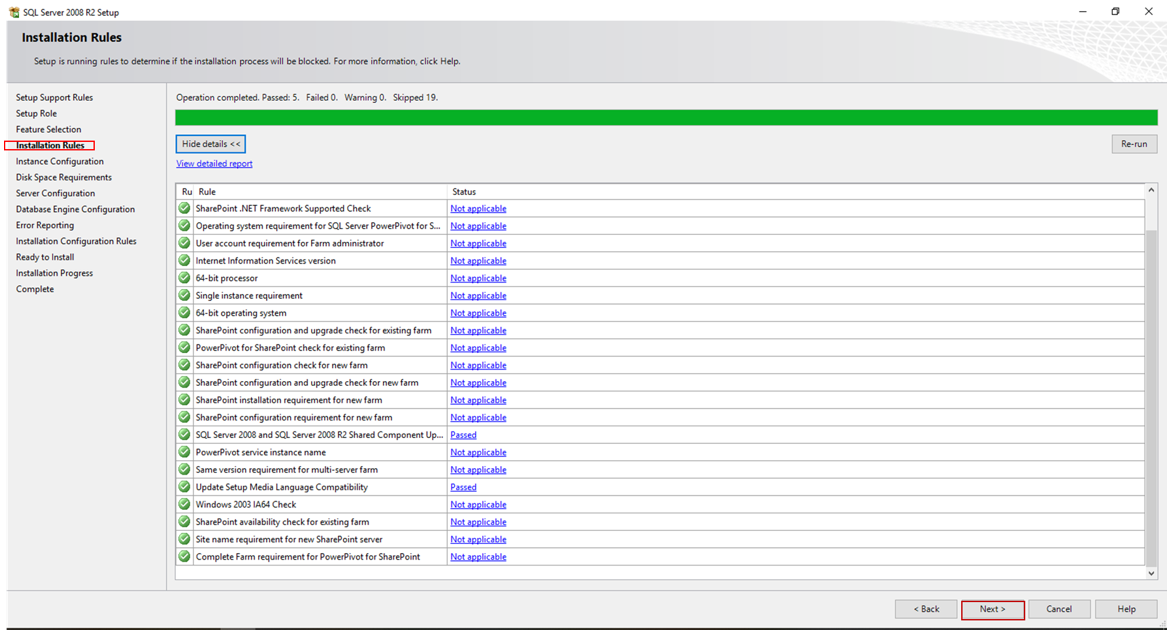Click the Ru icon column header

click(x=186, y=192)
